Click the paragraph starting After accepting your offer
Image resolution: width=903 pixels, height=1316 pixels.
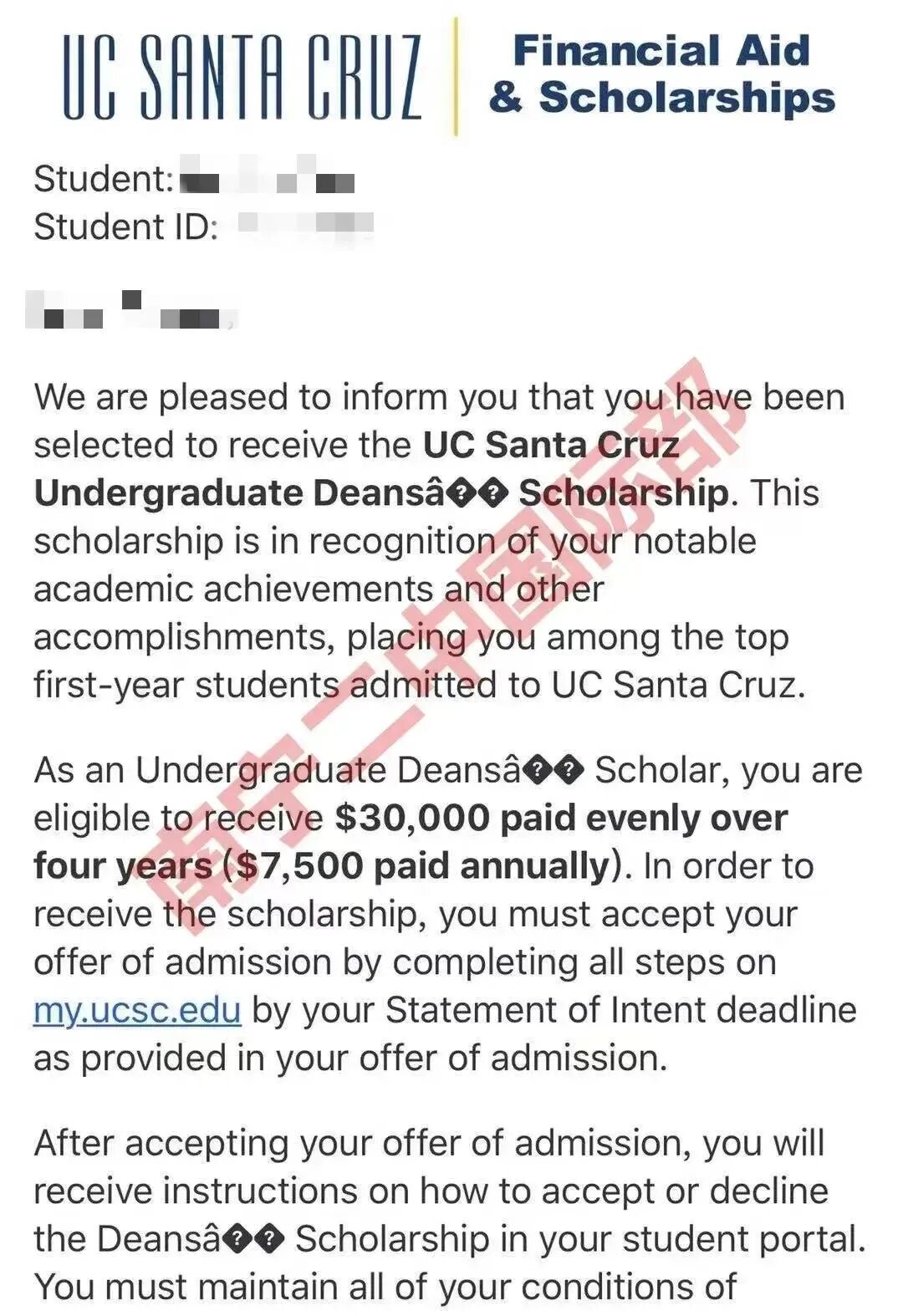[x=449, y=1215]
